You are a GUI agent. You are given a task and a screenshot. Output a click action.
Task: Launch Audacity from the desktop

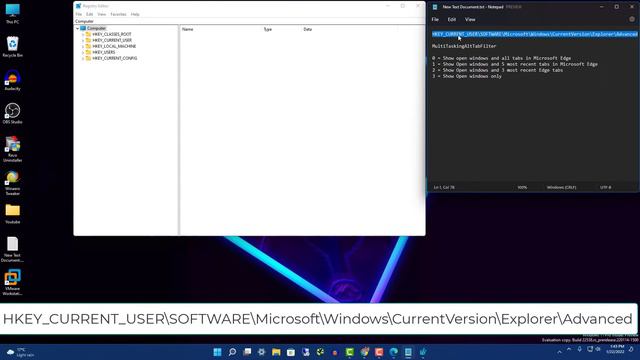click(x=12, y=80)
